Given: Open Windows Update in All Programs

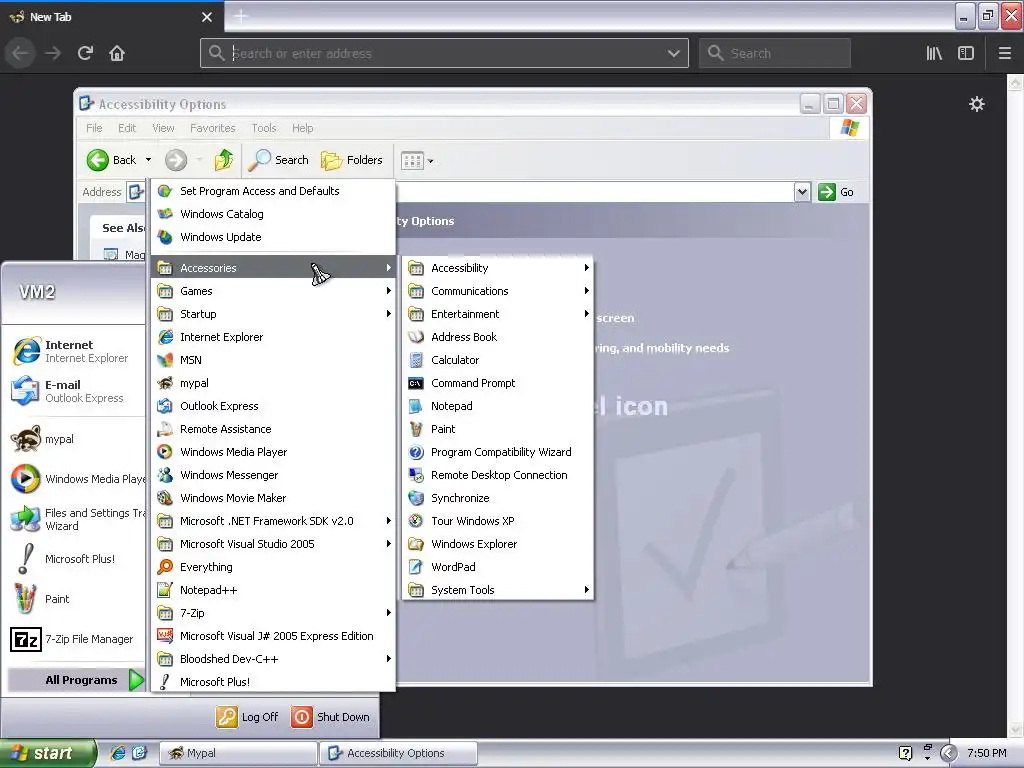Looking at the screenshot, I should point(273,237).
